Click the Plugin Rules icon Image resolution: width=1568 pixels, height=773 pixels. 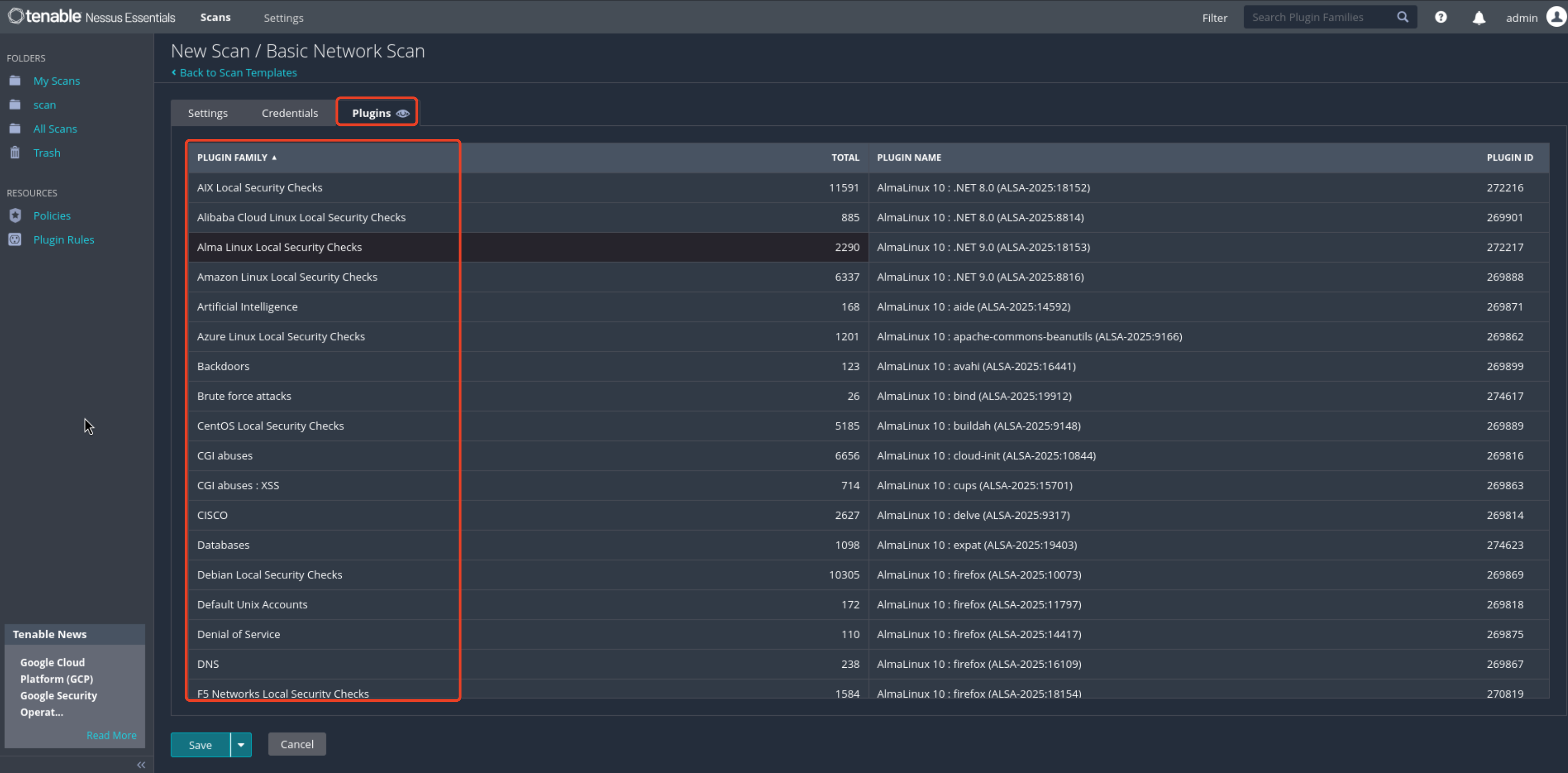coord(15,239)
